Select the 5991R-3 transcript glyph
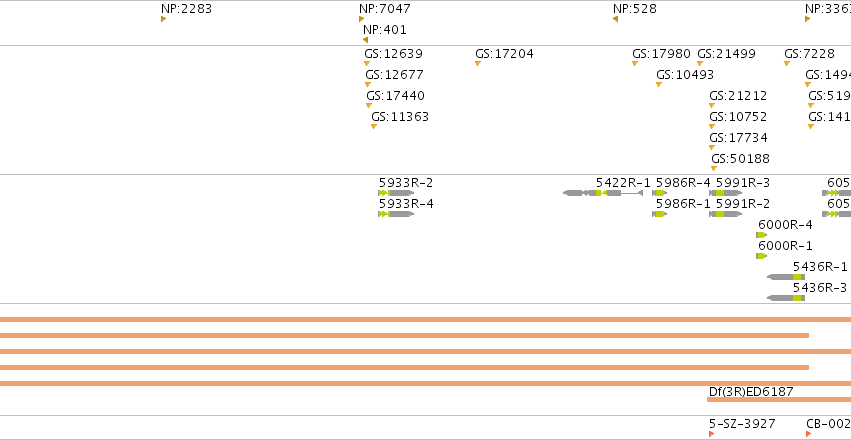Screen dimensions: 851x440 point(726,193)
